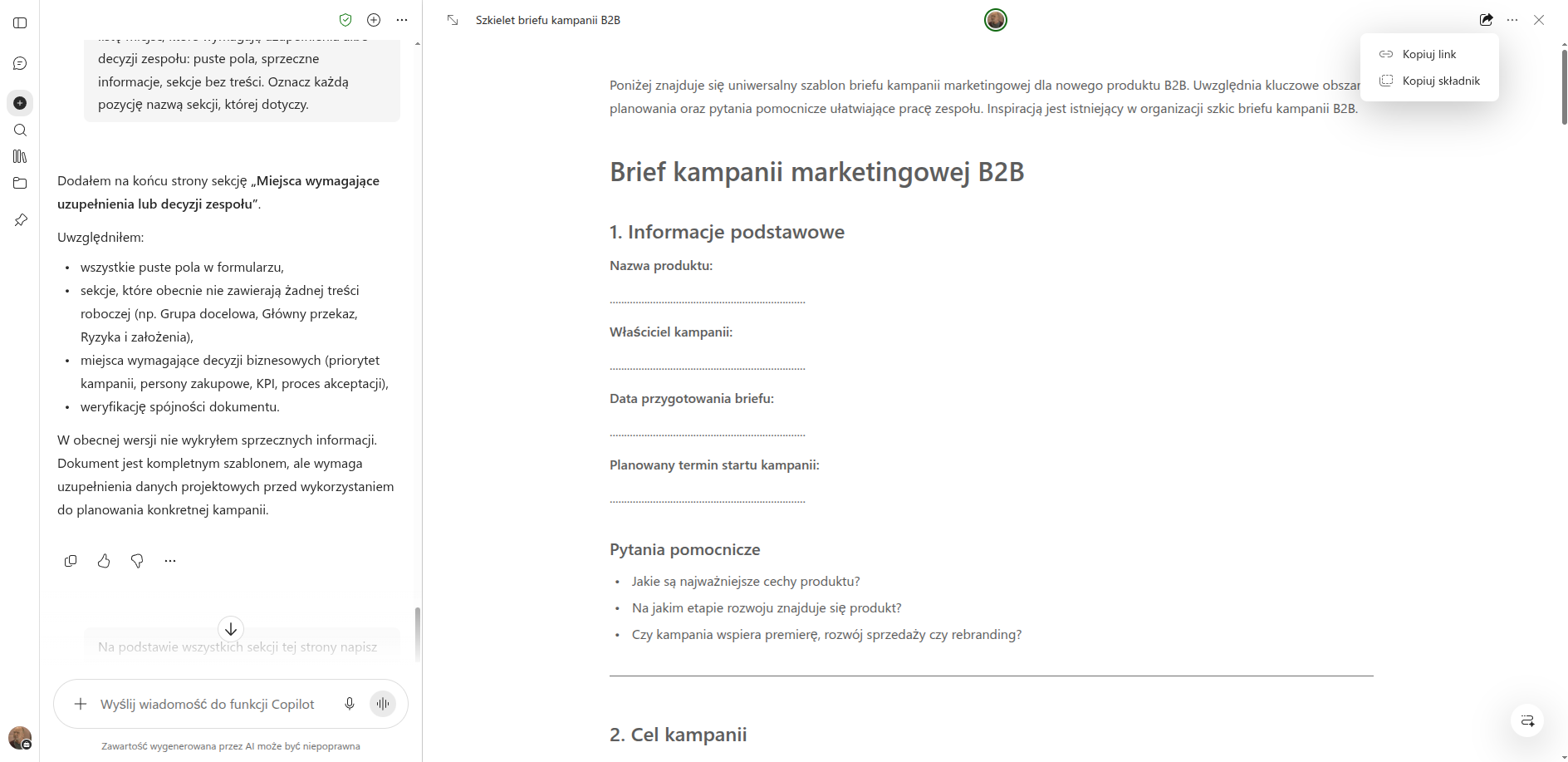Click the page title Szkielet briefu kampanii B2B
The width and height of the screenshot is (1568, 762).
click(548, 20)
